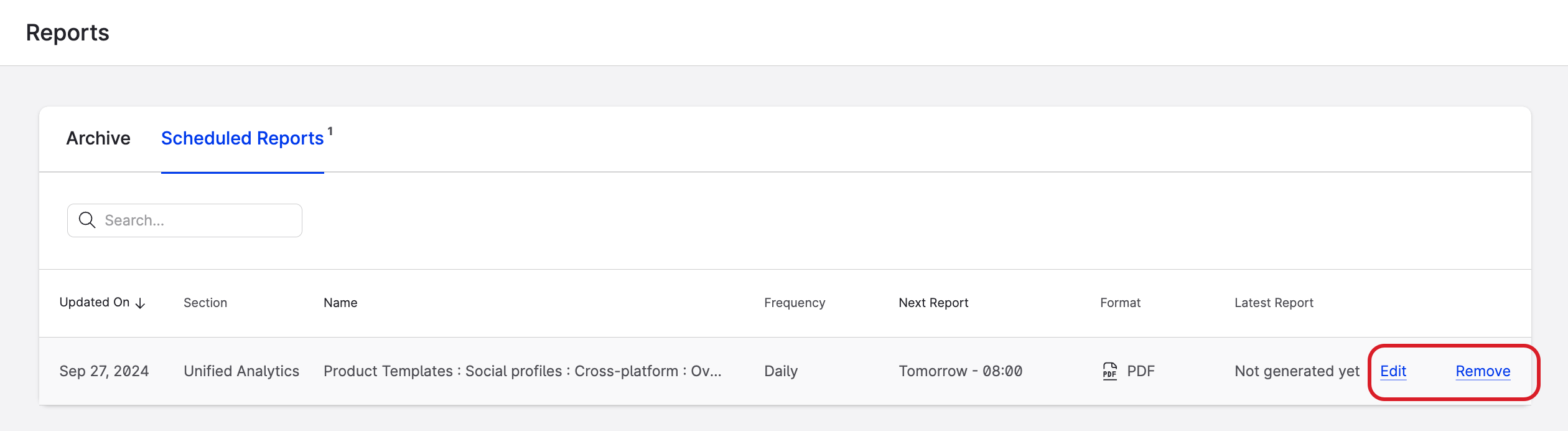Click the Latest Report column header
The height and width of the screenshot is (431, 1568).
tap(1273, 303)
